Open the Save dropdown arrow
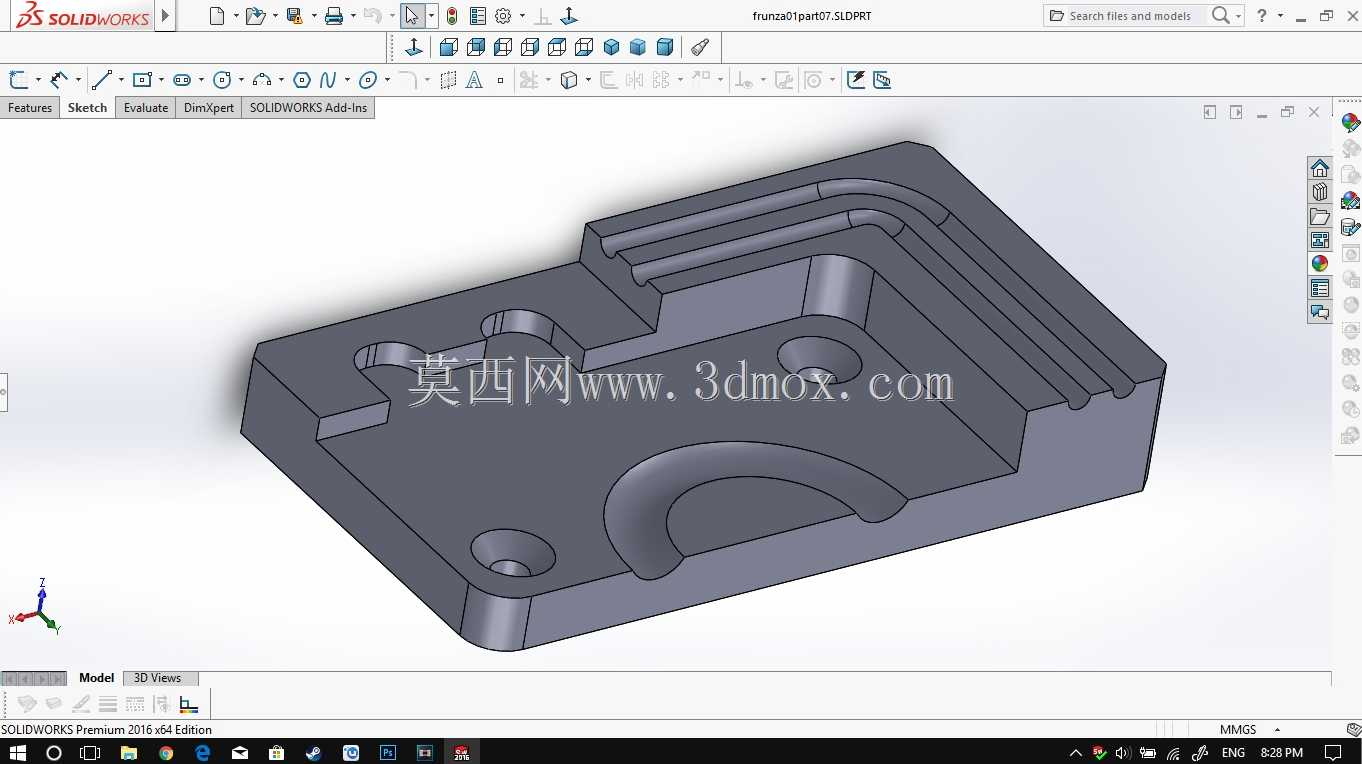1362x764 pixels. coord(314,16)
